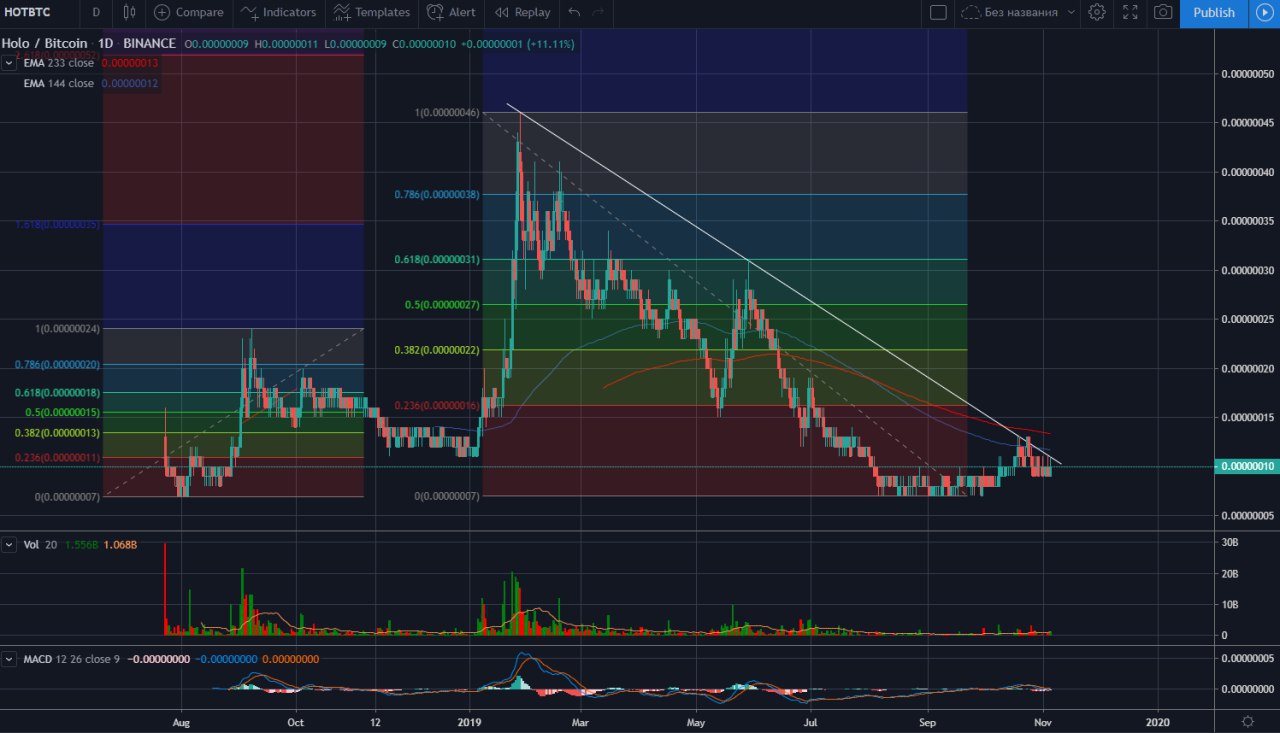The height and width of the screenshot is (733, 1280).
Task: Select the MACD 12 26 close 9 legend
Action: tap(73, 659)
